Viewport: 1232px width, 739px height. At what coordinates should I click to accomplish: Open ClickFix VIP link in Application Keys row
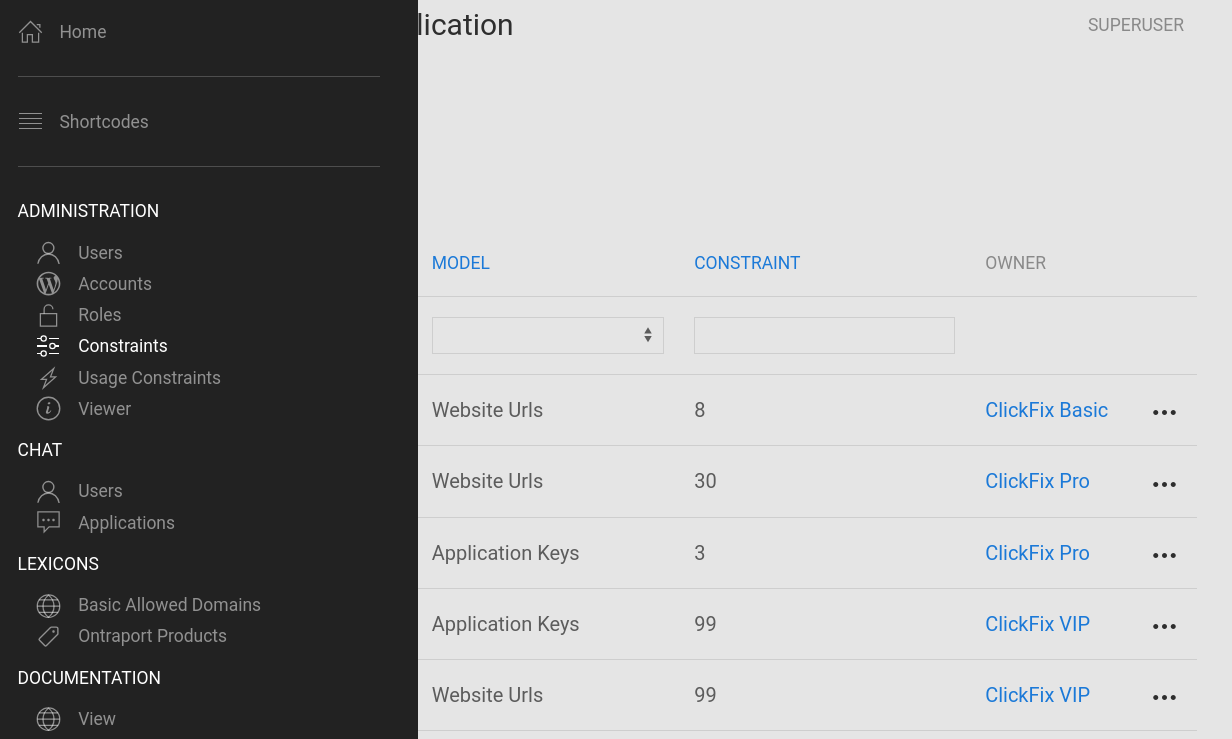[x=1037, y=624]
